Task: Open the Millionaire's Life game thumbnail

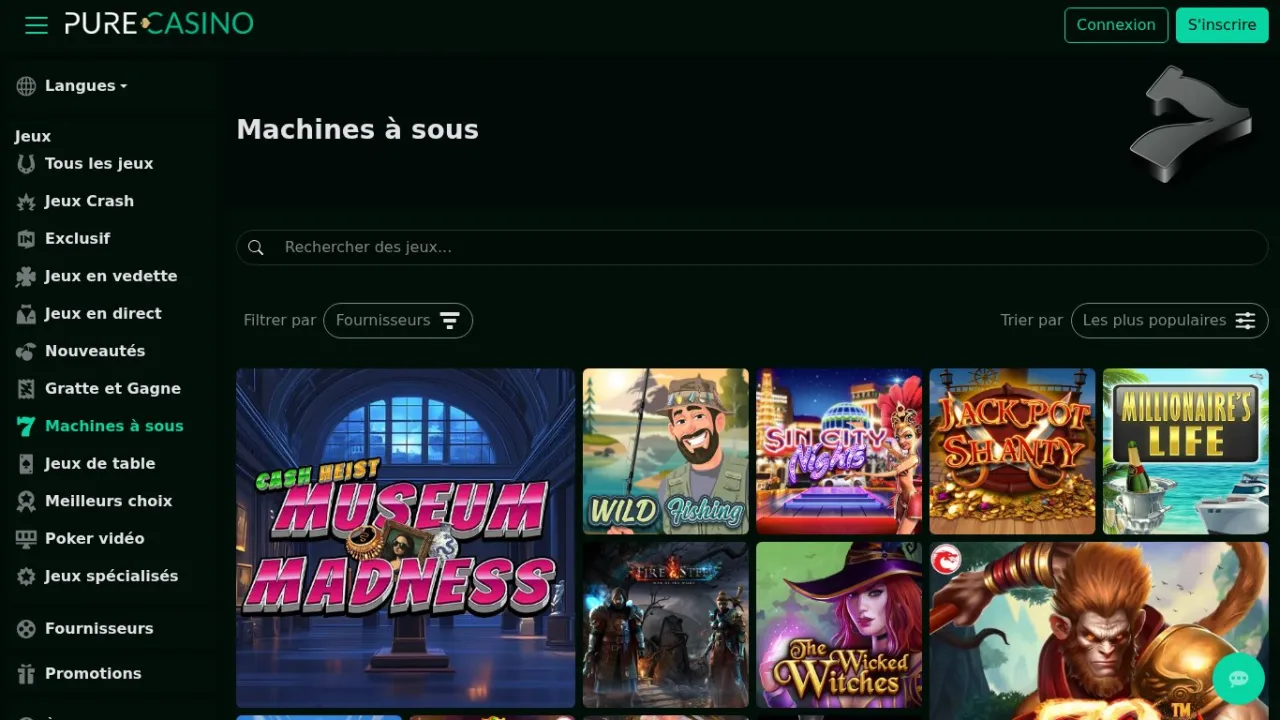Action: 1186,451
